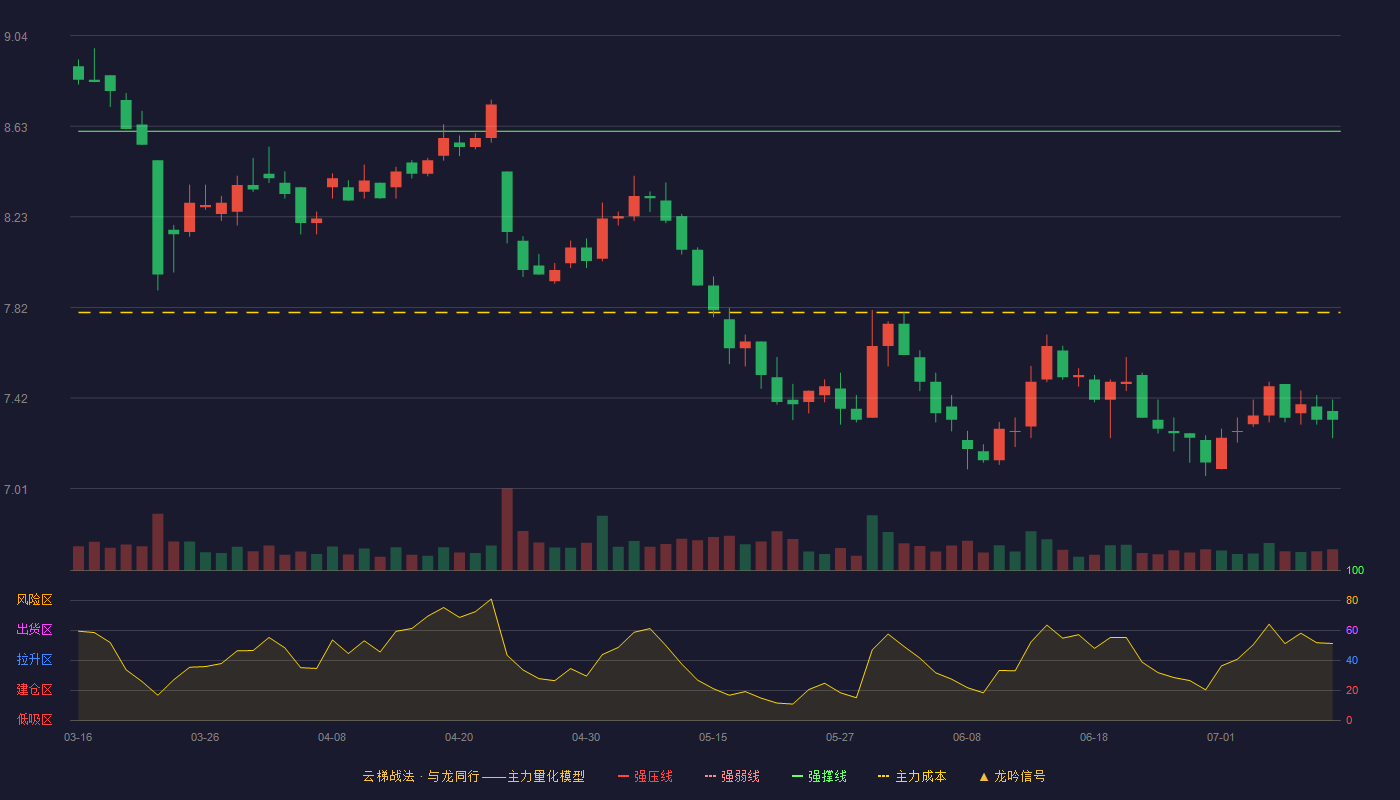The image size is (1400, 800).
Task: Select the 出货区 zone label
Action: tap(34, 630)
